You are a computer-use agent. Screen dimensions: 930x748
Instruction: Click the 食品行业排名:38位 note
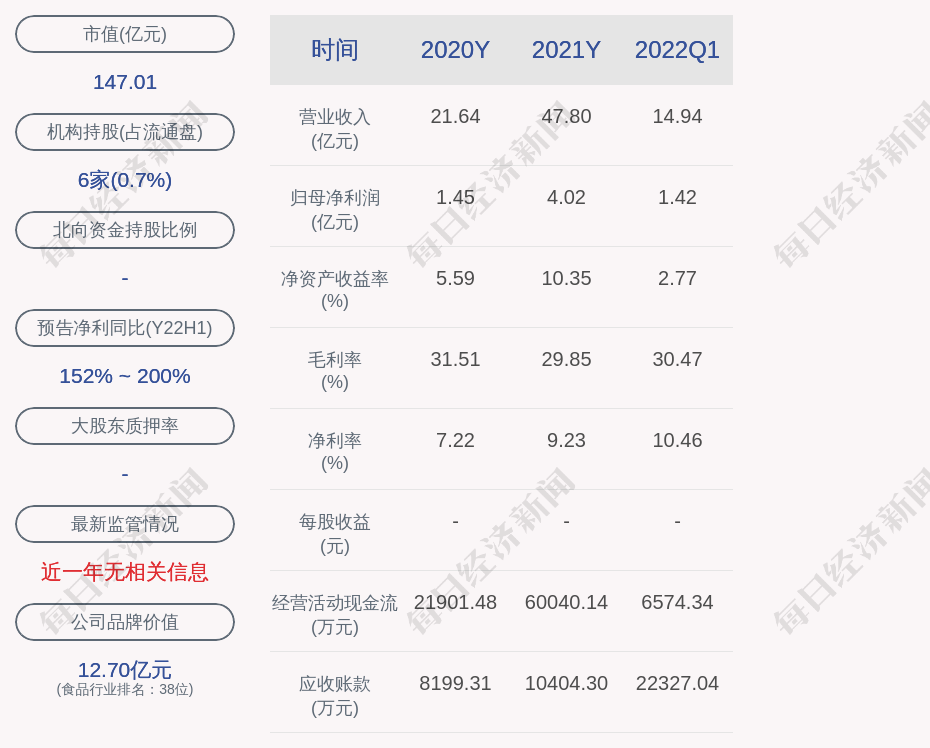tap(125, 689)
